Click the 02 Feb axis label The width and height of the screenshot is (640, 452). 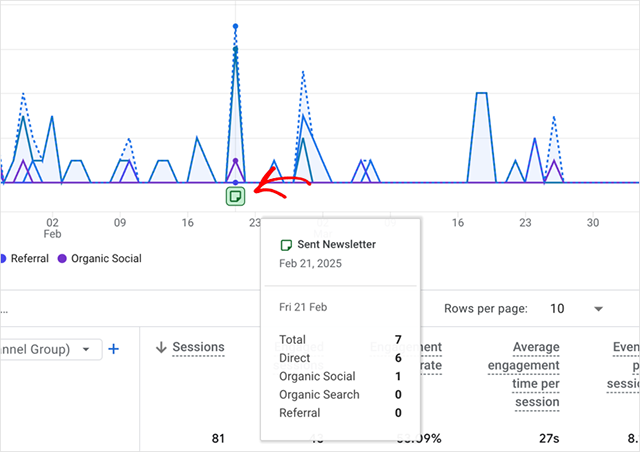point(52,228)
